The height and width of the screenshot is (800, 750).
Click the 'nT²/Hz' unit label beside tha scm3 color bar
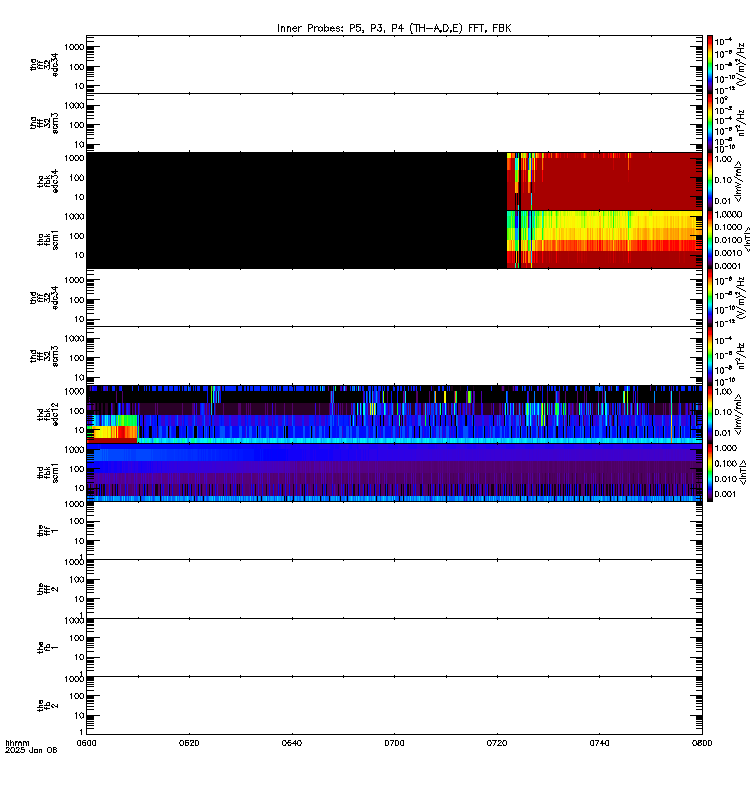[741, 123]
